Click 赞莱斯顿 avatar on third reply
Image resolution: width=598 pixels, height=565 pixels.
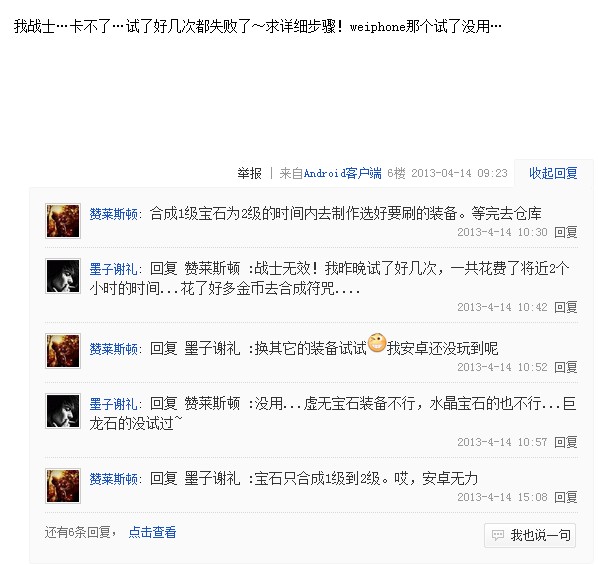tap(63, 351)
